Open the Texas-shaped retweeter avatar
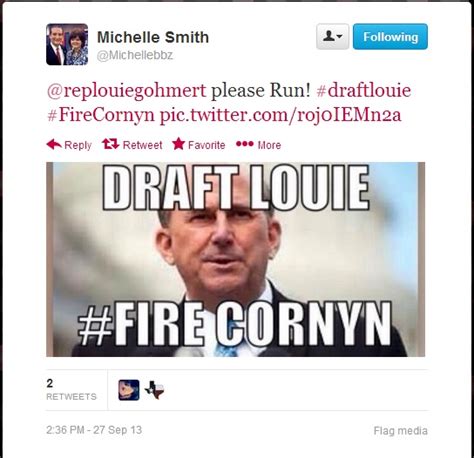This screenshot has height=458, width=474. [155, 390]
